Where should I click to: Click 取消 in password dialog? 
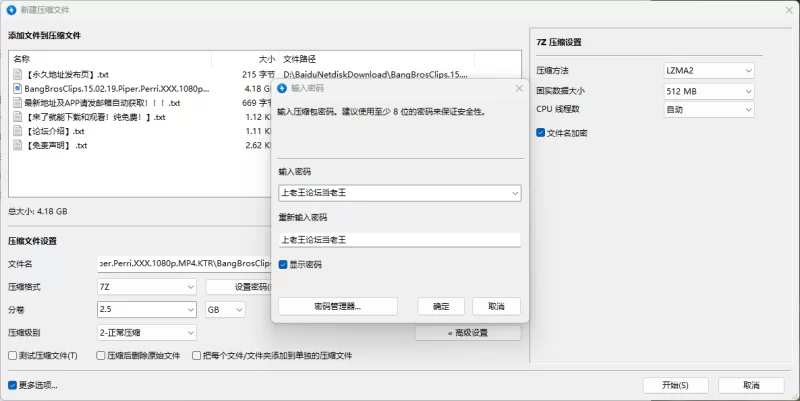point(496,306)
